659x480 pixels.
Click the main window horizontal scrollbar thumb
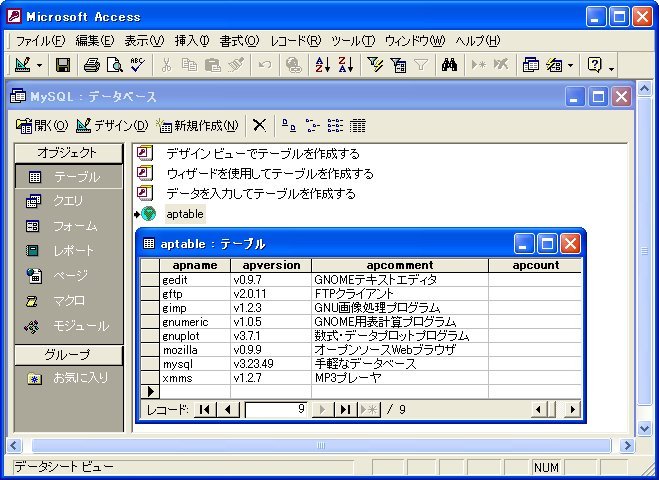pos(321,446)
